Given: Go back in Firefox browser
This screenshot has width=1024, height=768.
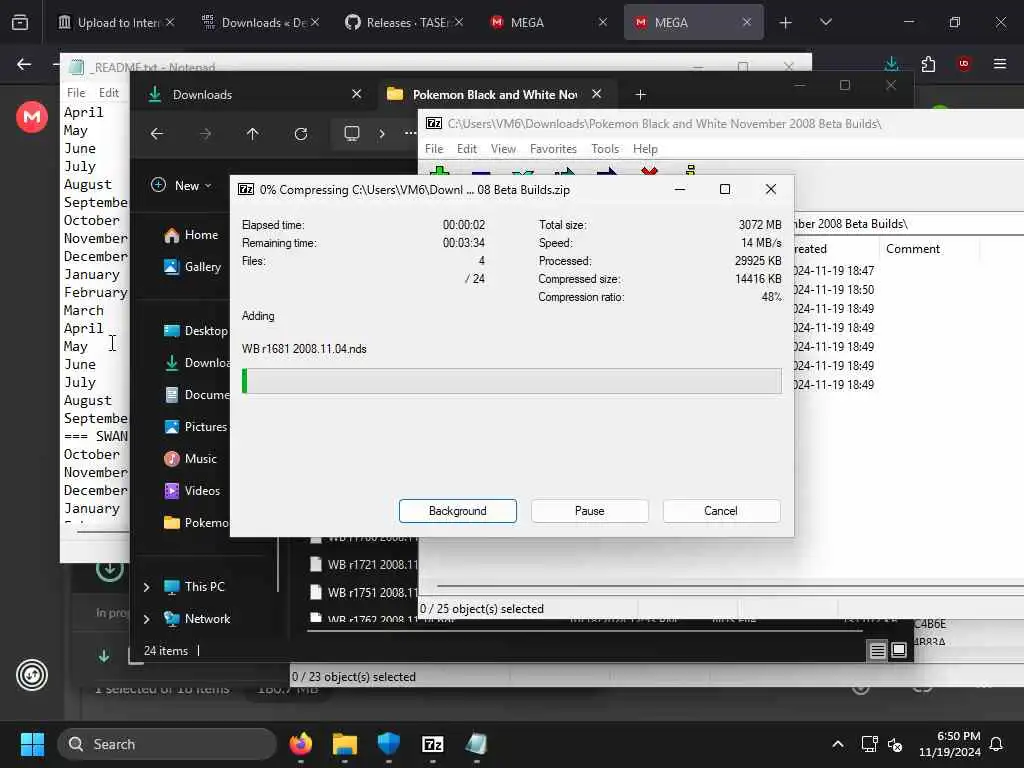Looking at the screenshot, I should pyautogui.click(x=24, y=64).
